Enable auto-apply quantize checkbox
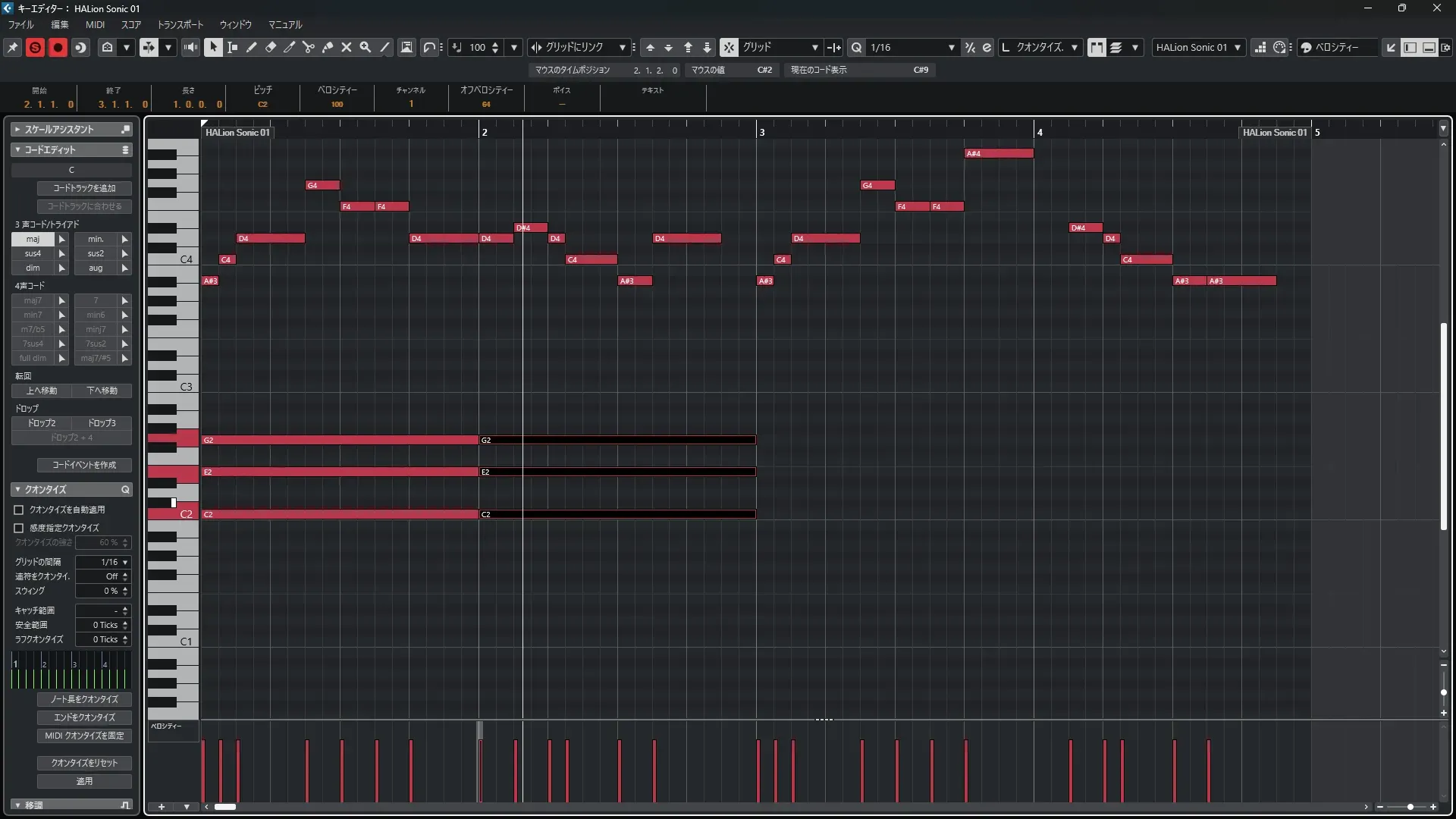This screenshot has height=819, width=1456. point(19,510)
